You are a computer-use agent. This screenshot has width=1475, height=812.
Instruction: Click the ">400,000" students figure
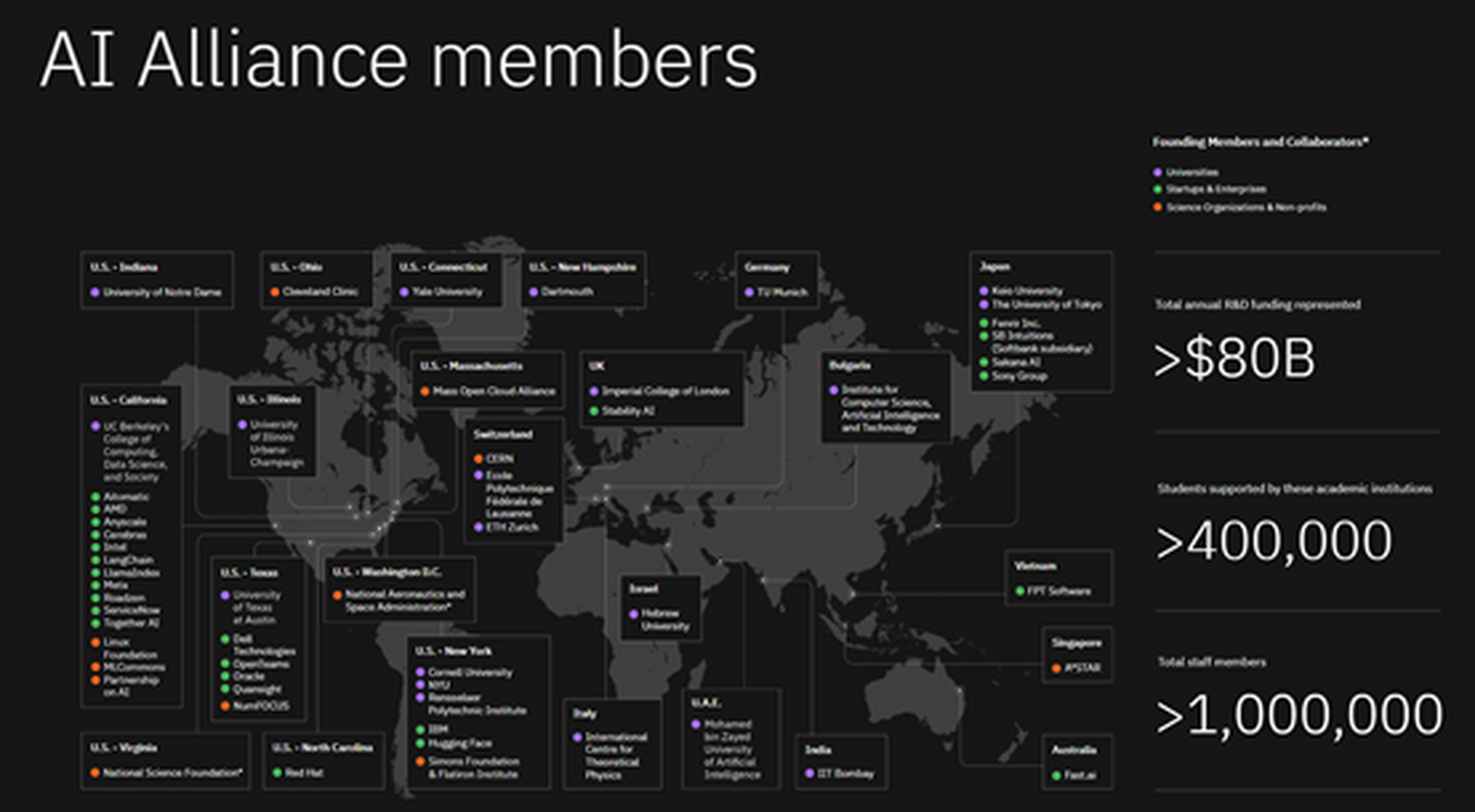(1274, 541)
